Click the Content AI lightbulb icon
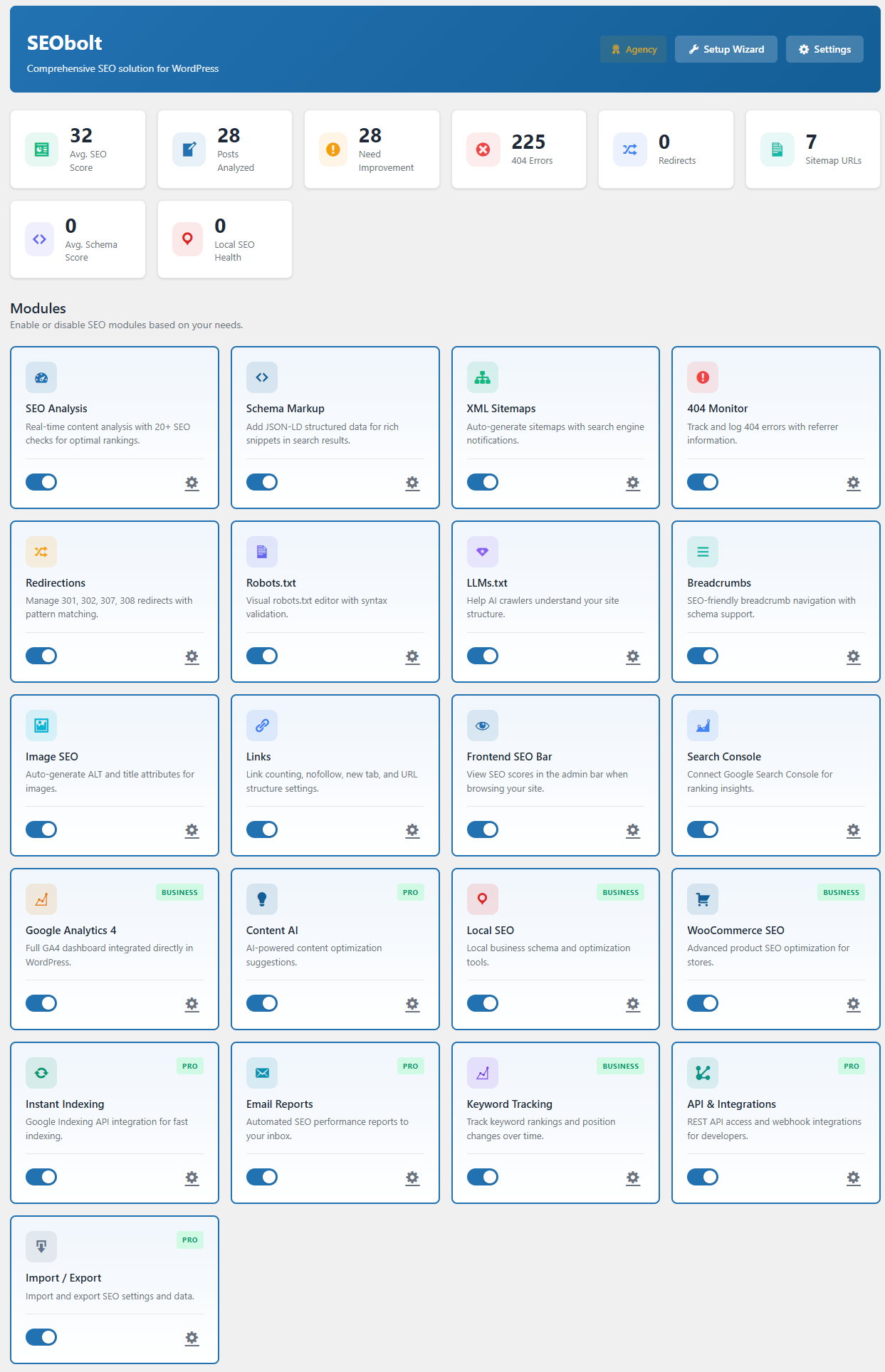This screenshot has width=885, height=1372. tap(261, 899)
